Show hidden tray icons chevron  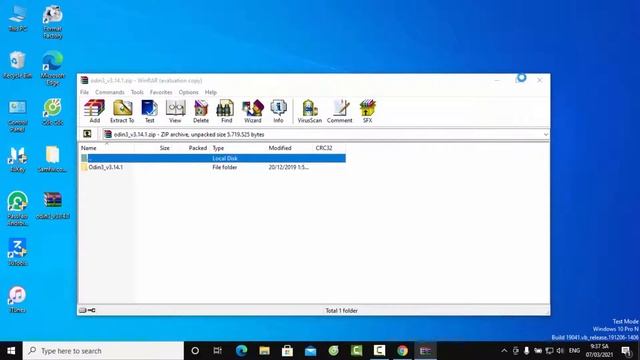pyautogui.click(x=504, y=351)
